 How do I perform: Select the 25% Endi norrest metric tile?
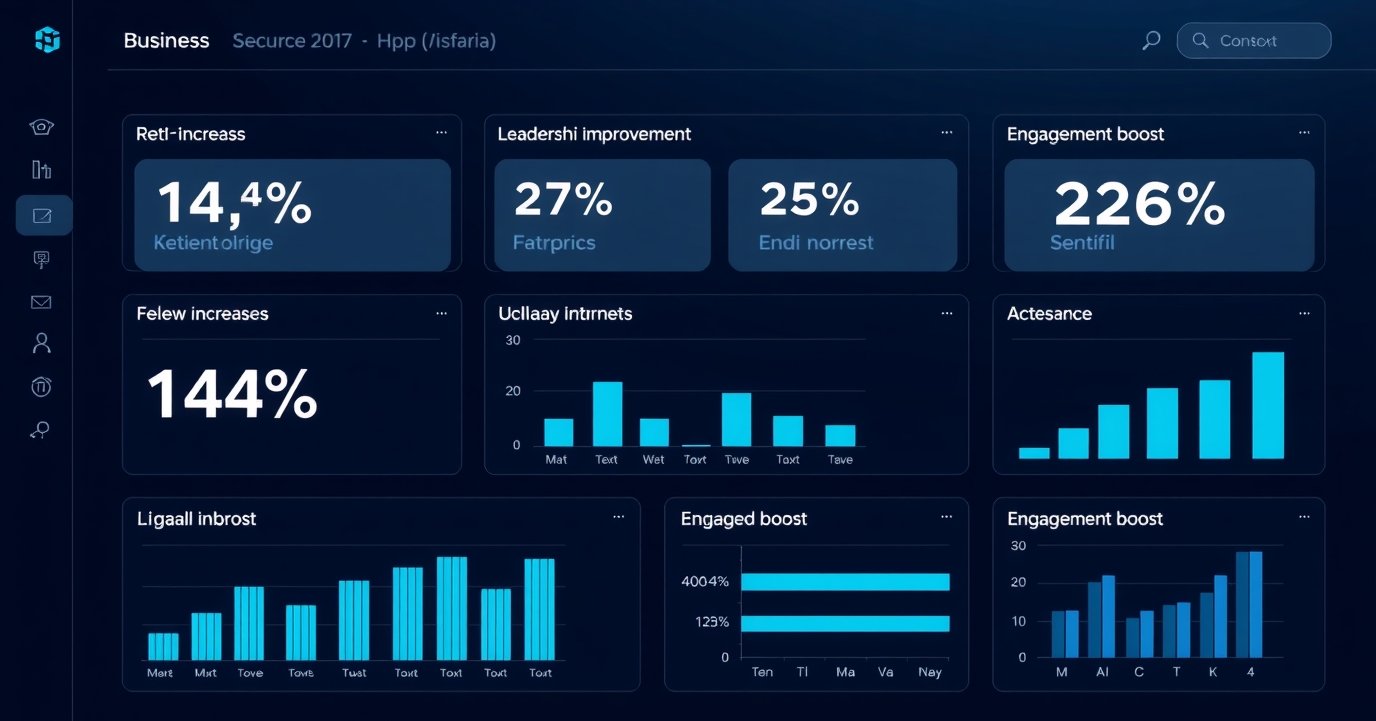click(x=842, y=215)
